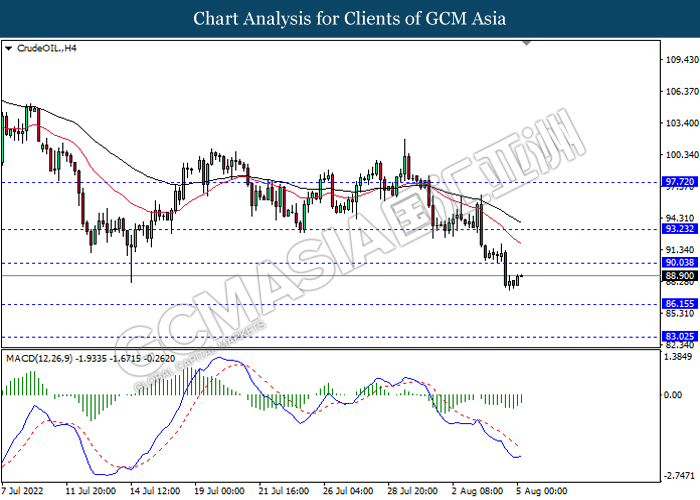Image resolution: width=700 pixels, height=500 pixels.
Task: Click the 100.340 price axis value
Action: 682,155
